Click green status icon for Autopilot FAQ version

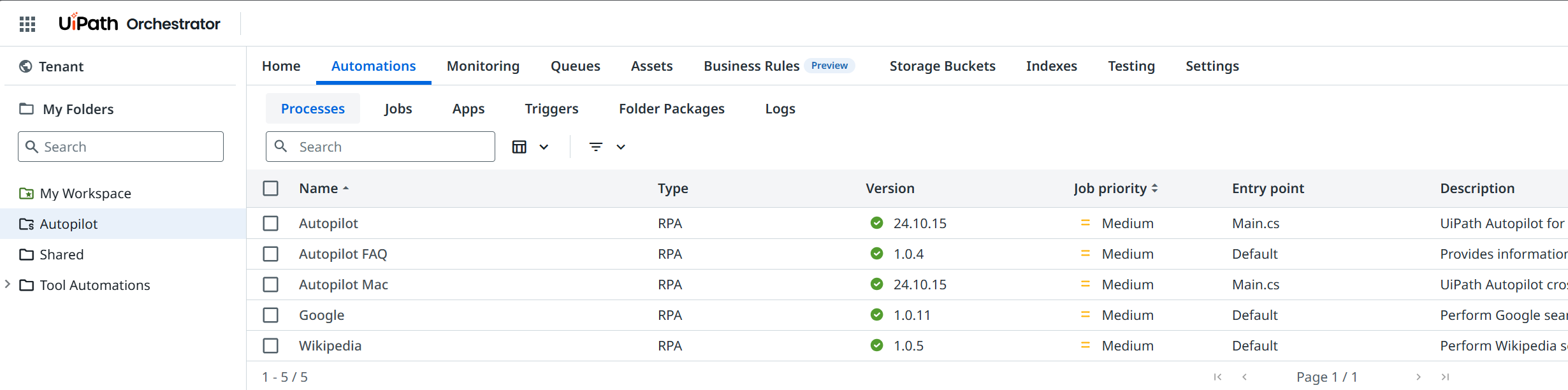877,254
